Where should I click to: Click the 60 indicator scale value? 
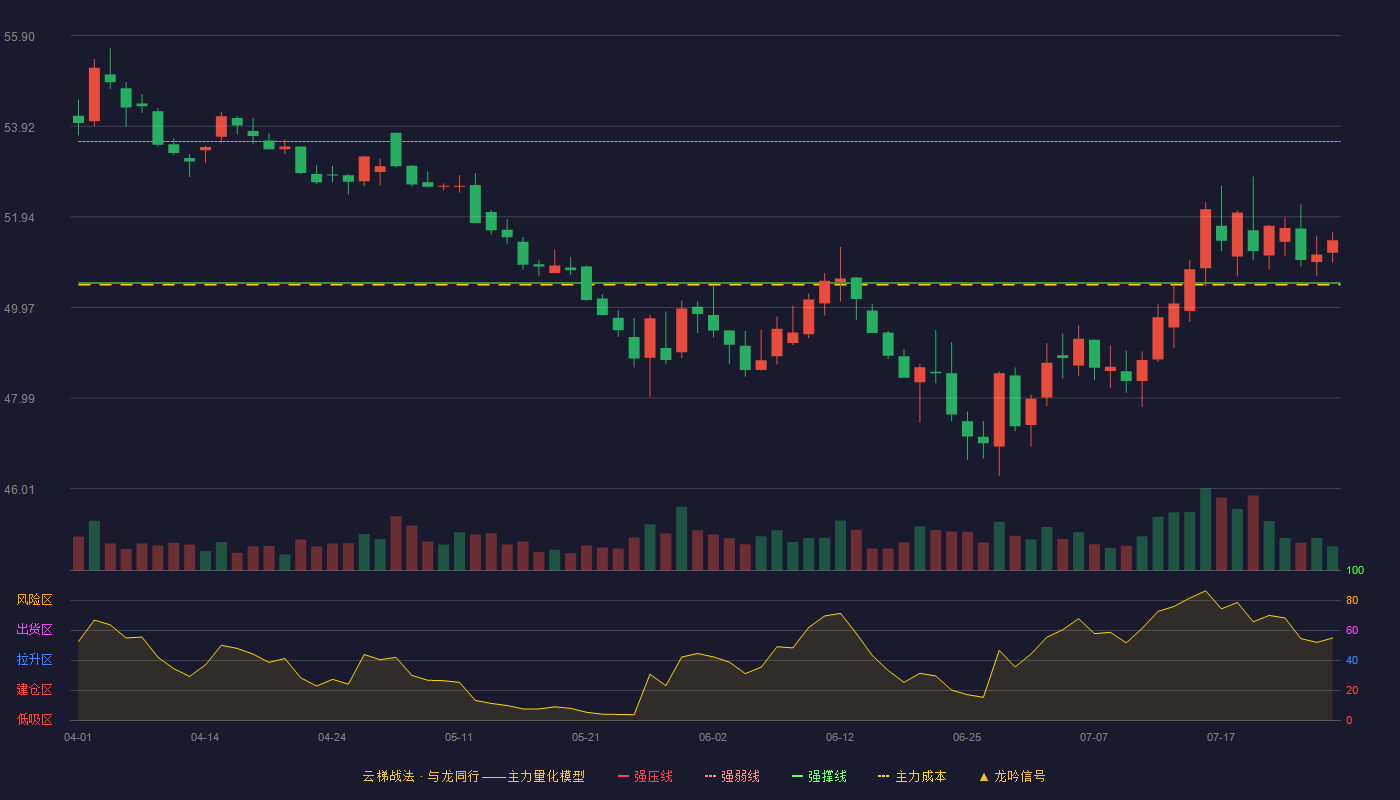(1352, 630)
